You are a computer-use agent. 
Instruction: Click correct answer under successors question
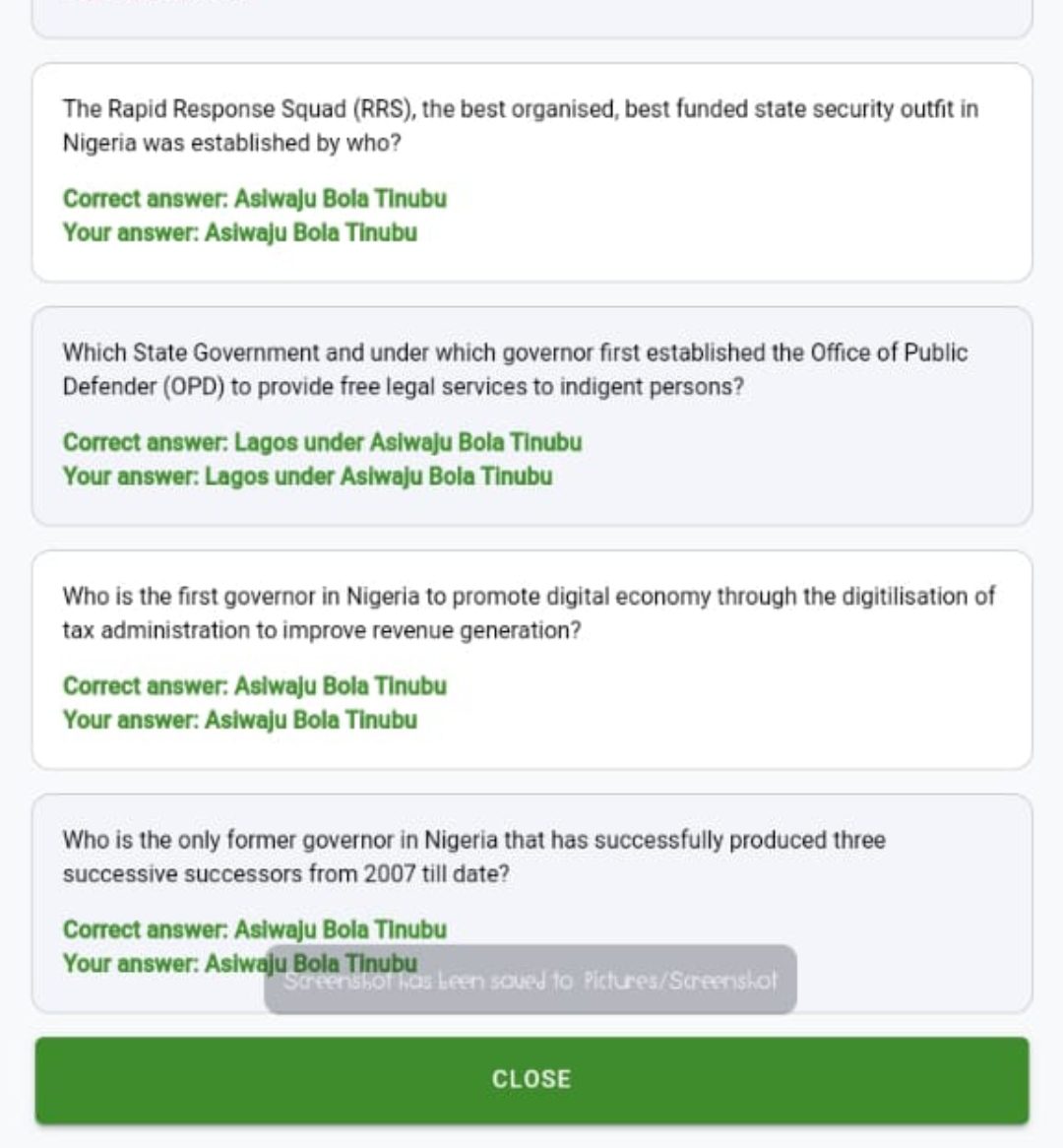(x=255, y=929)
